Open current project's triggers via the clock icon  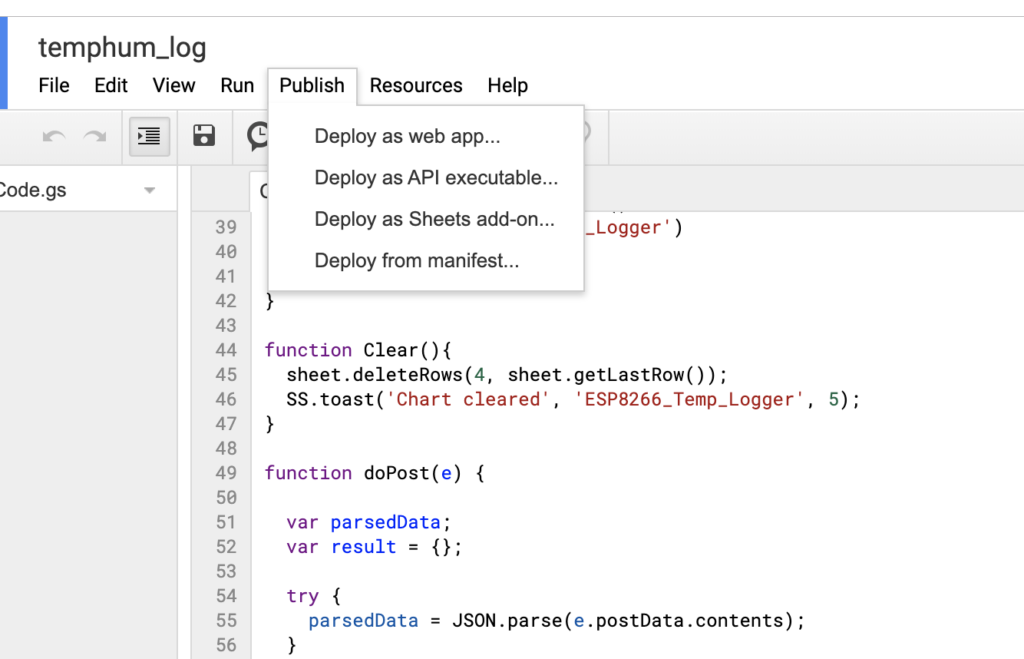coord(259,136)
